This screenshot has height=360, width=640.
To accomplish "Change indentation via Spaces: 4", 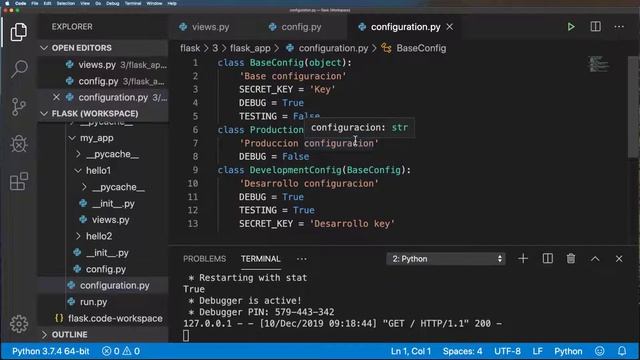I will pyautogui.click(x=462, y=351).
